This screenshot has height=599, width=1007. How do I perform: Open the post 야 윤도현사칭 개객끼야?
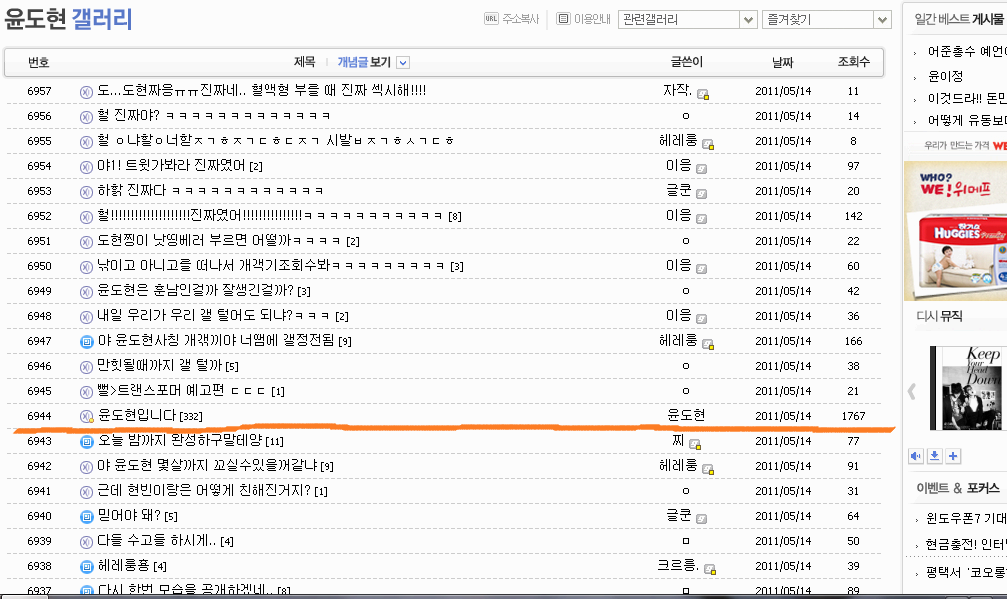pos(216,340)
